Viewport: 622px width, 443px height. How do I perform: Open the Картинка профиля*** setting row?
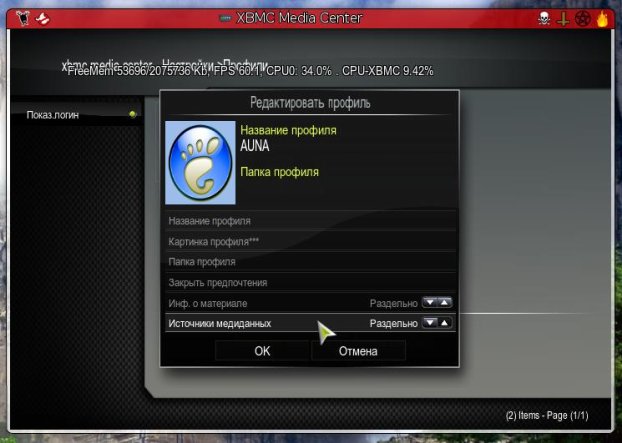click(310, 242)
